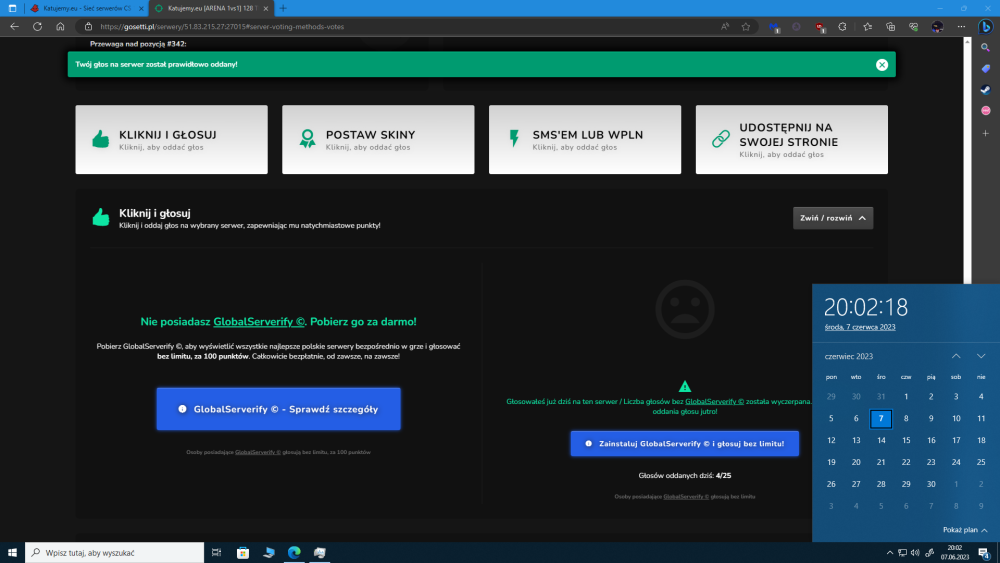The height and width of the screenshot is (563, 1000).
Task: Open the Steam icon in the sidebar
Action: (x=985, y=90)
